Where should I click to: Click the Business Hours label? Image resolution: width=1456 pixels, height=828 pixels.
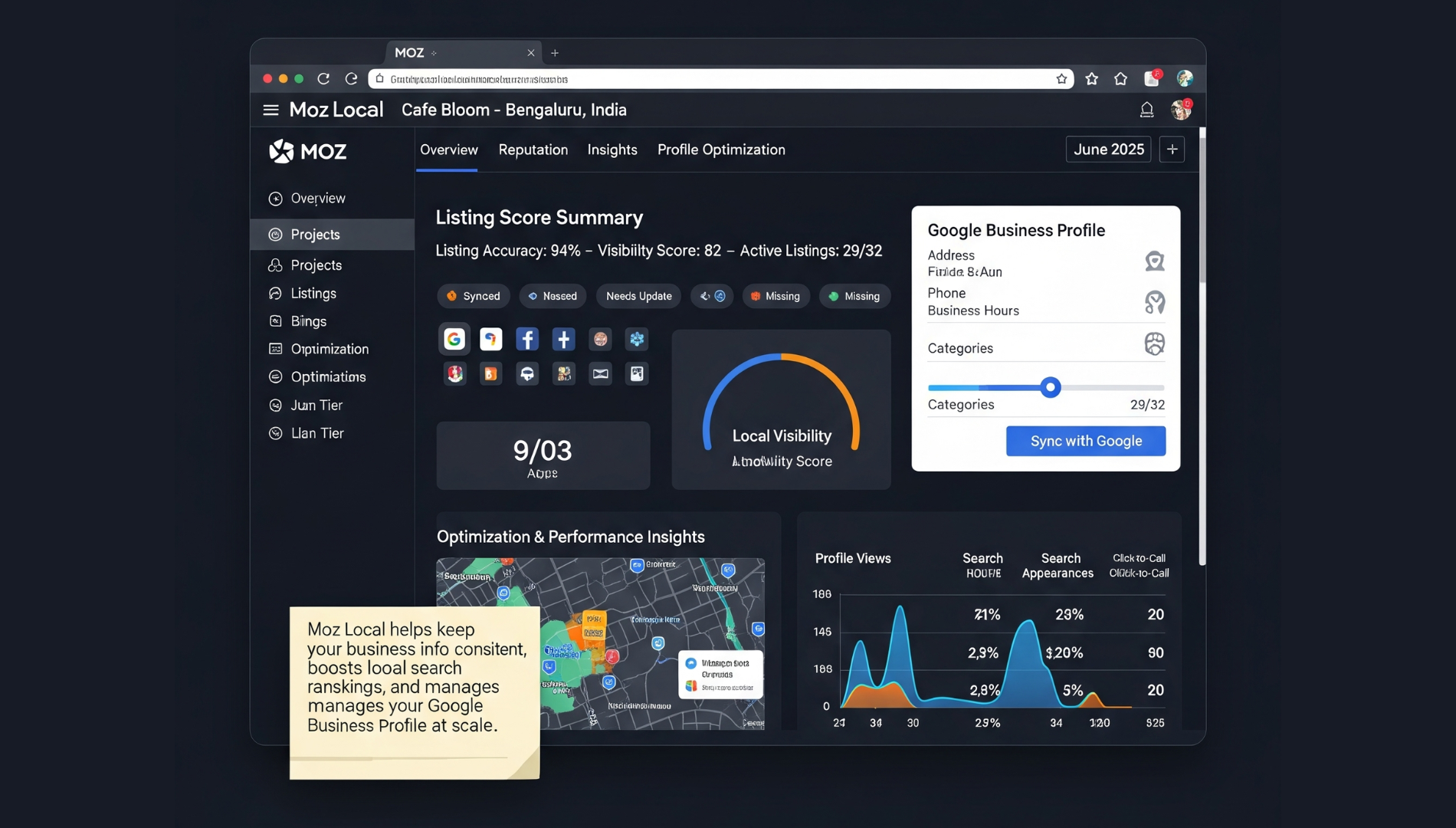tap(973, 310)
